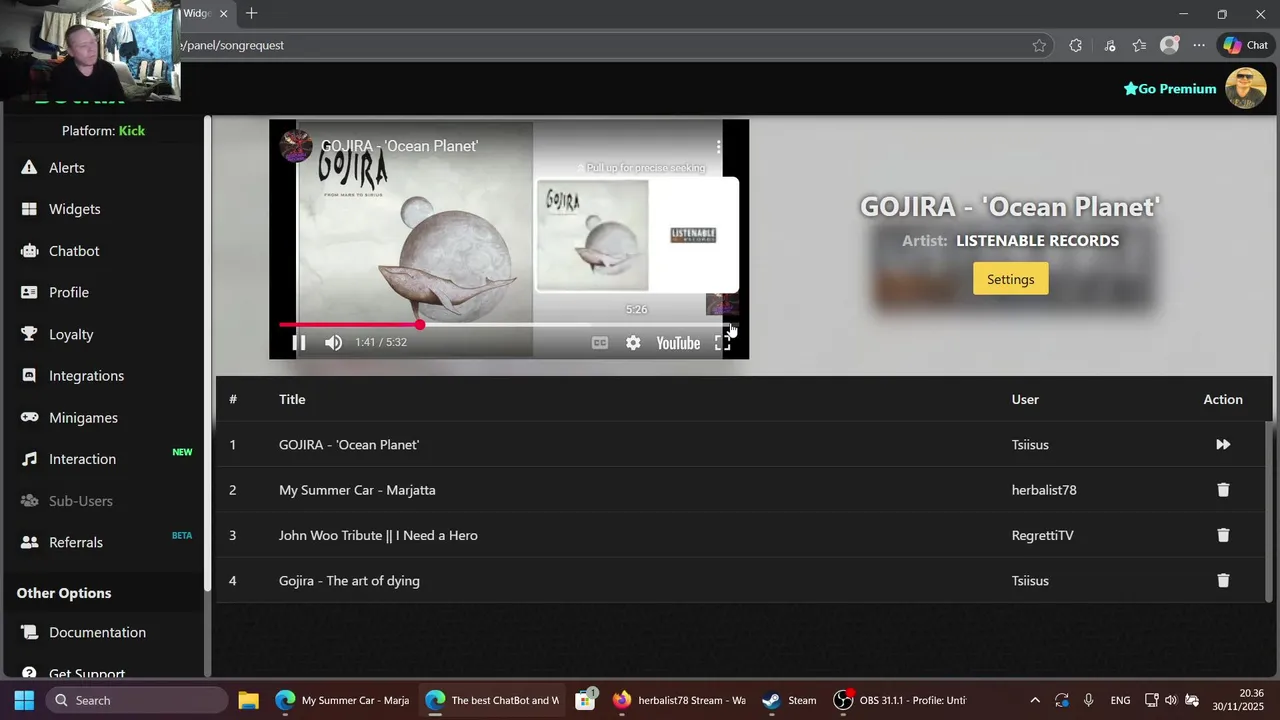Add this page to browser favorites

1039,45
